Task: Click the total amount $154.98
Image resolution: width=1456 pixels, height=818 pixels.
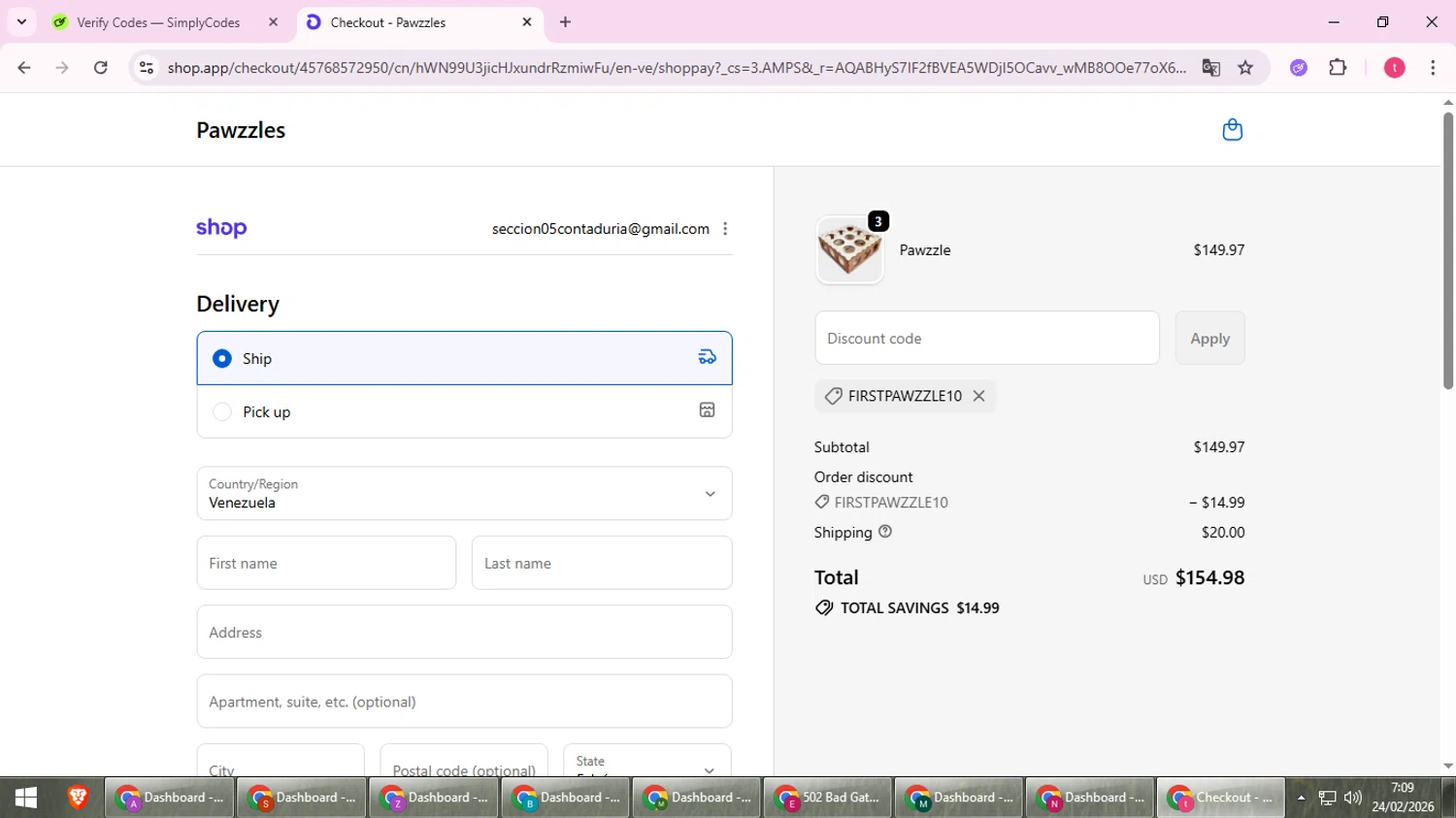Action: click(1209, 577)
